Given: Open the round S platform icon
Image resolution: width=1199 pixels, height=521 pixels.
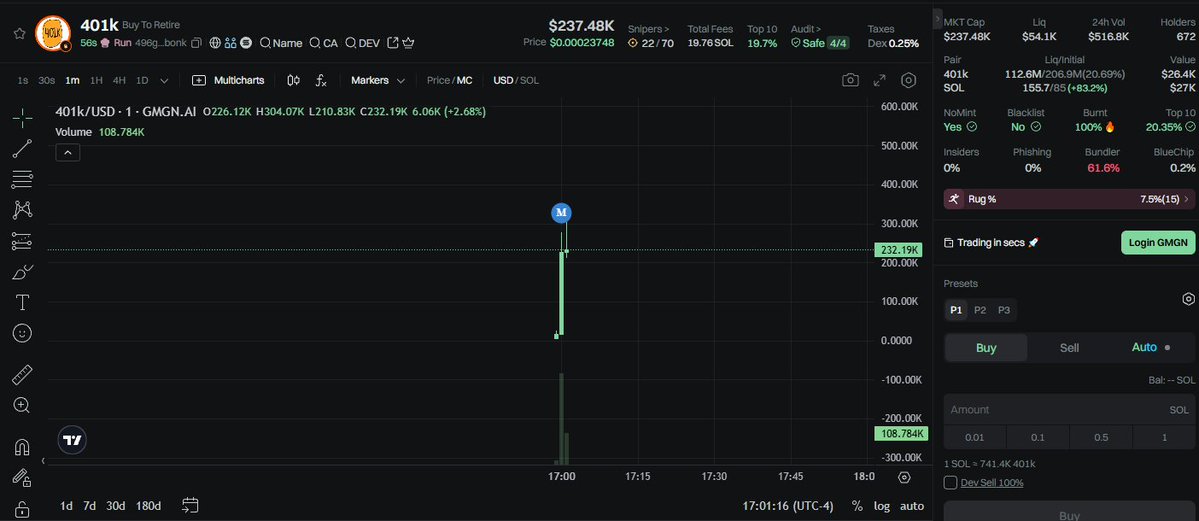Looking at the screenshot, I should click(245, 43).
